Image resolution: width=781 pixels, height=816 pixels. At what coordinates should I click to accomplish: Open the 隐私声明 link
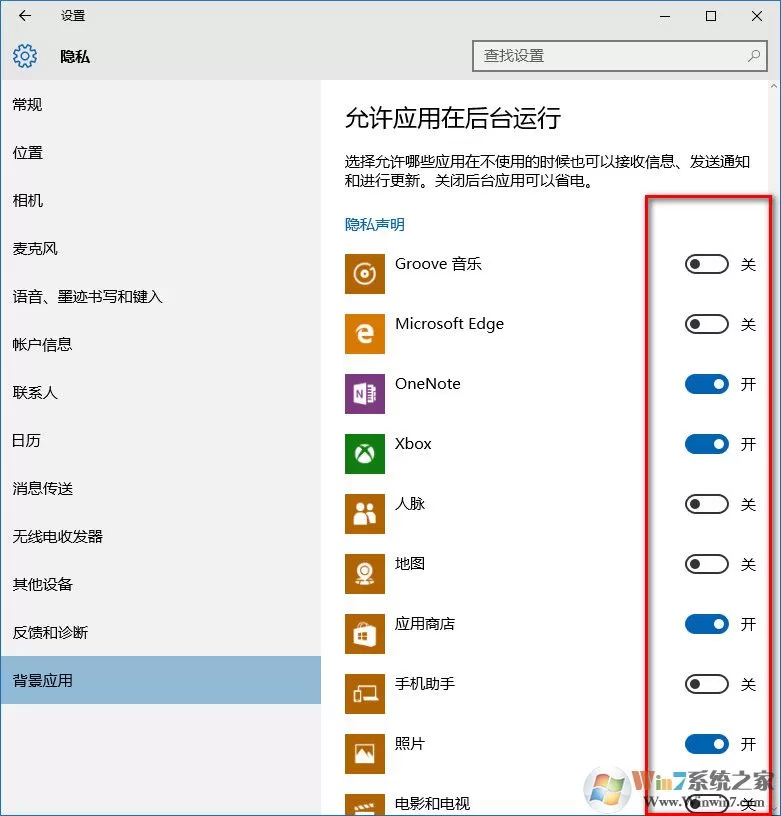click(375, 224)
